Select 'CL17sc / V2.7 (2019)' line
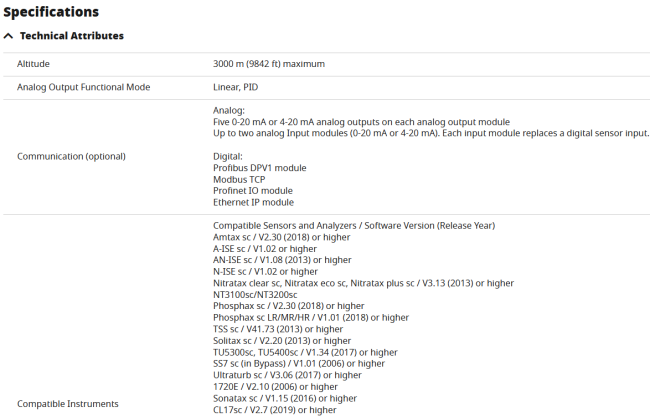 tap(274, 410)
